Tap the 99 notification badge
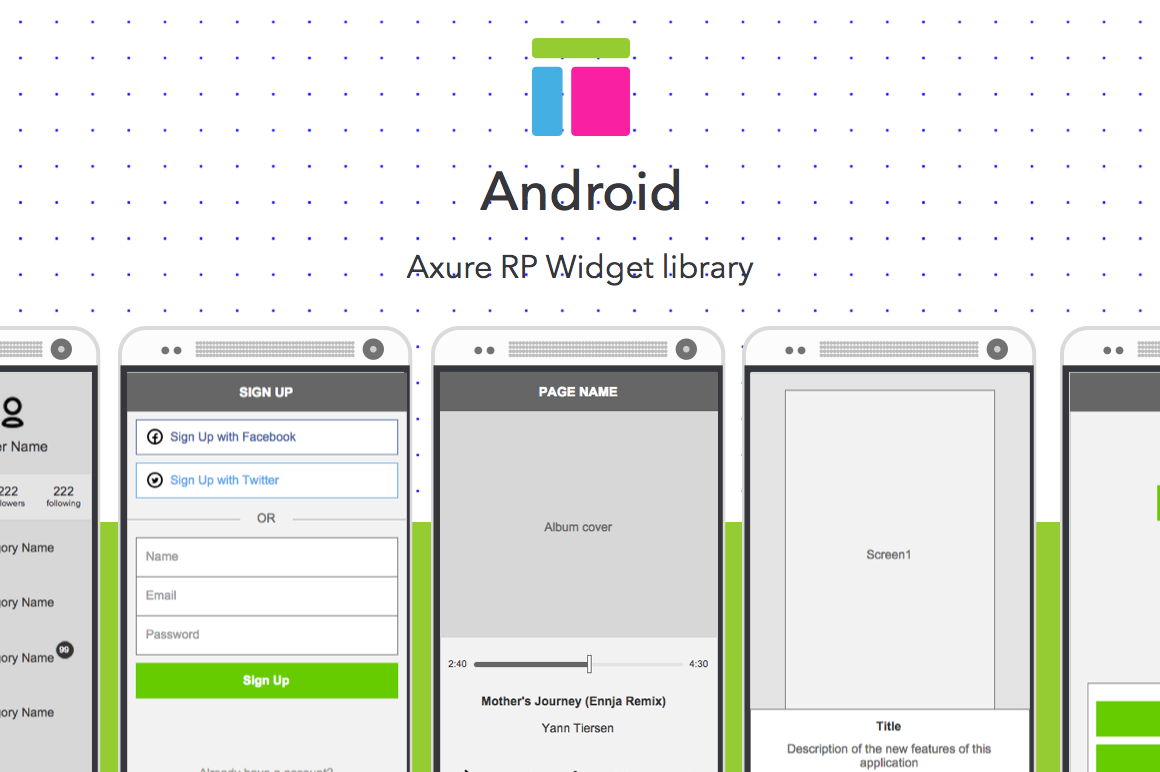This screenshot has width=1160, height=772. (65, 650)
